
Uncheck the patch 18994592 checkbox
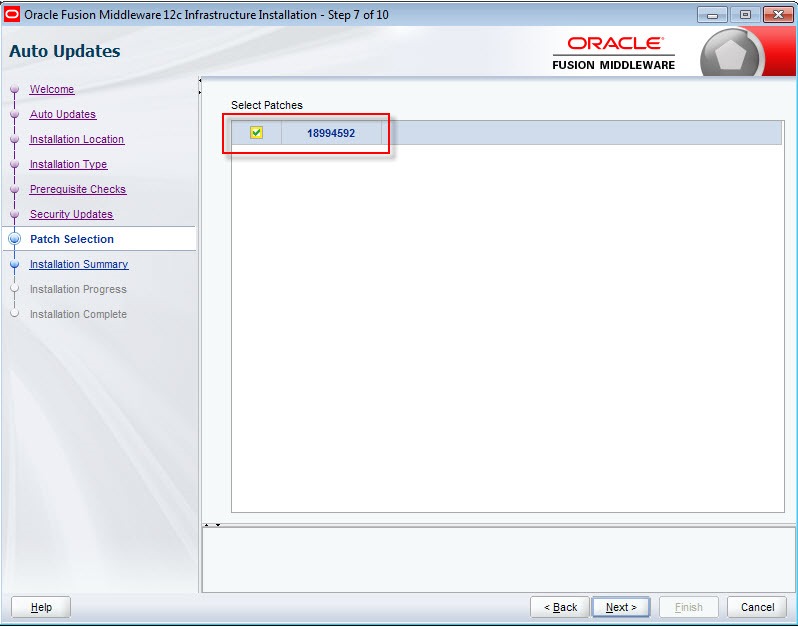(256, 133)
